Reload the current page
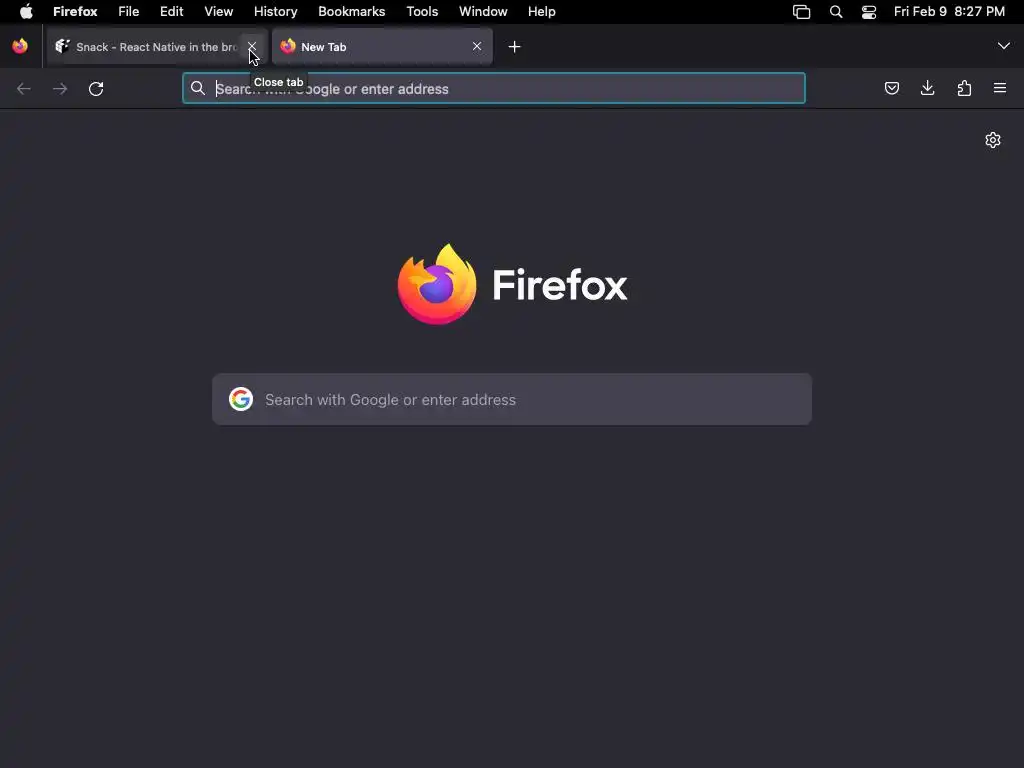1024x768 pixels. pyautogui.click(x=96, y=88)
